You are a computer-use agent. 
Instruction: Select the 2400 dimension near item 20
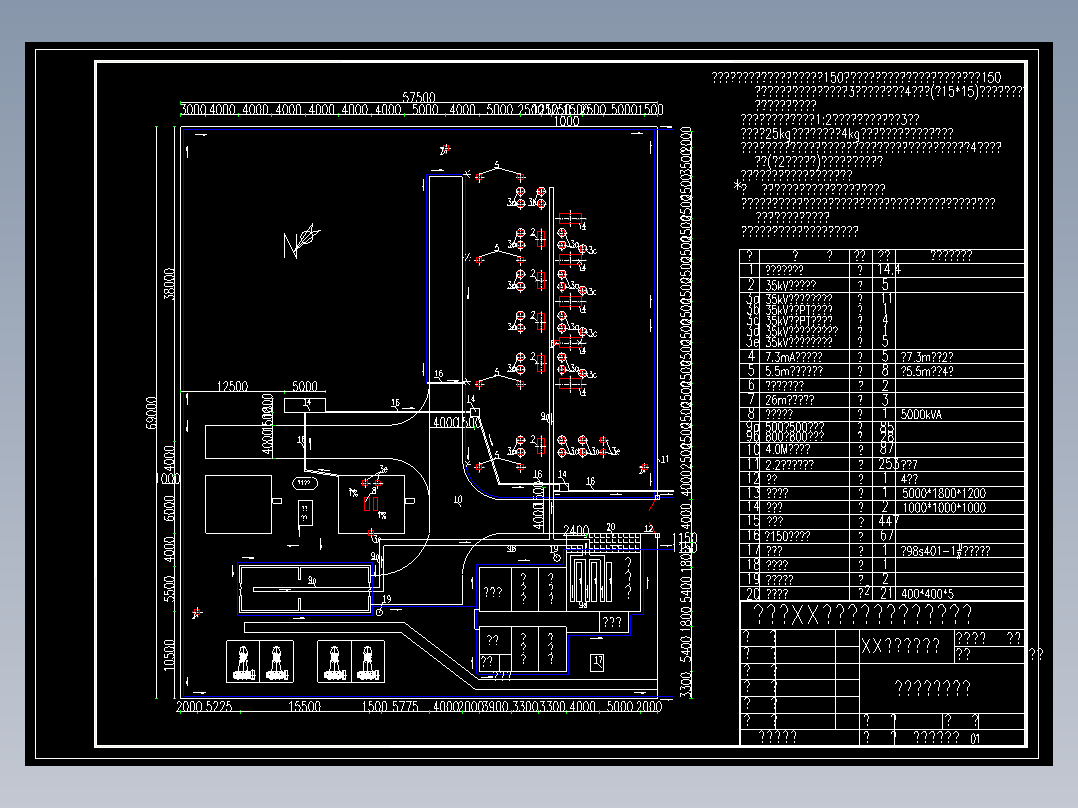tap(576, 530)
